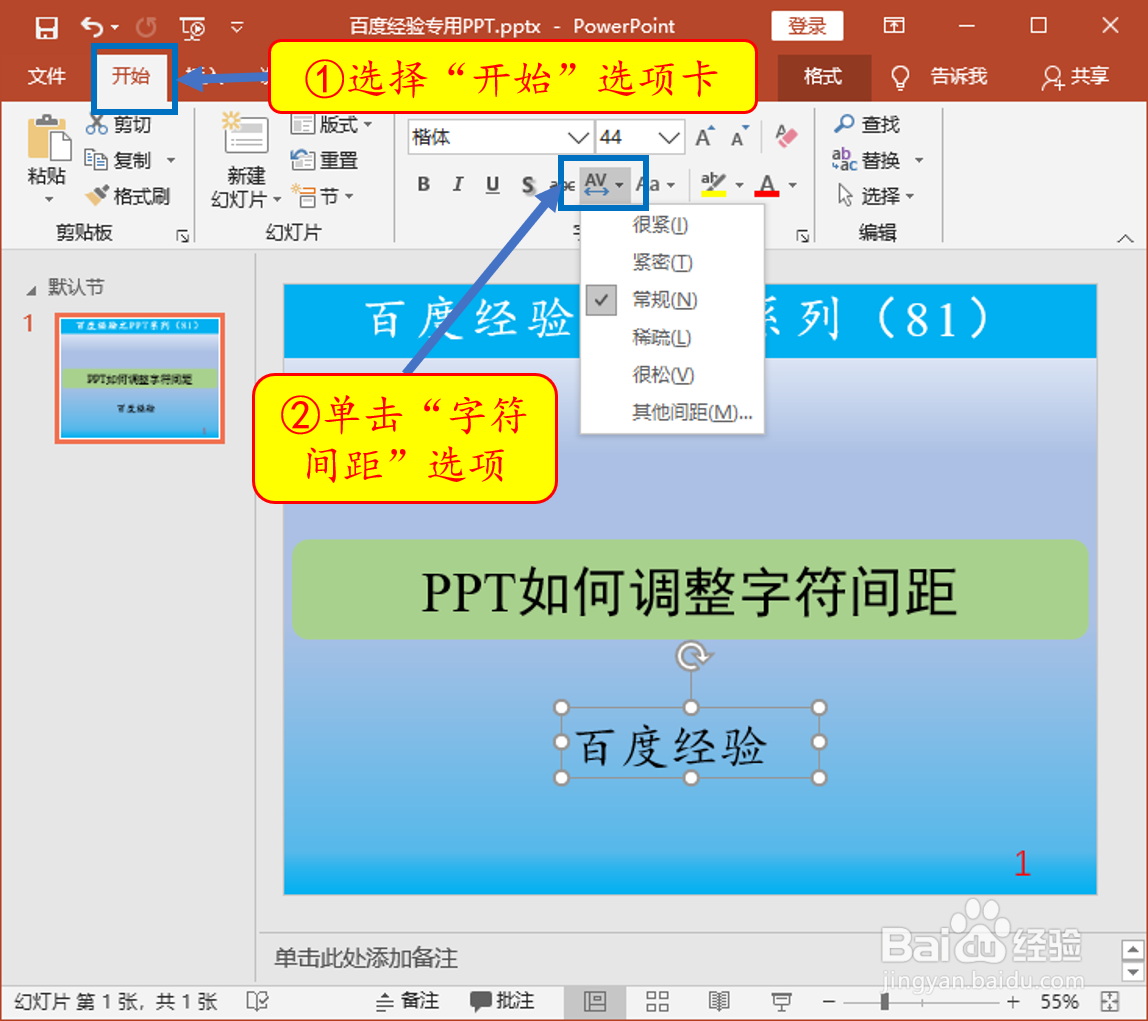Open the font name box showing 楷体
Viewport: 1148px width, 1021px height.
500,137
